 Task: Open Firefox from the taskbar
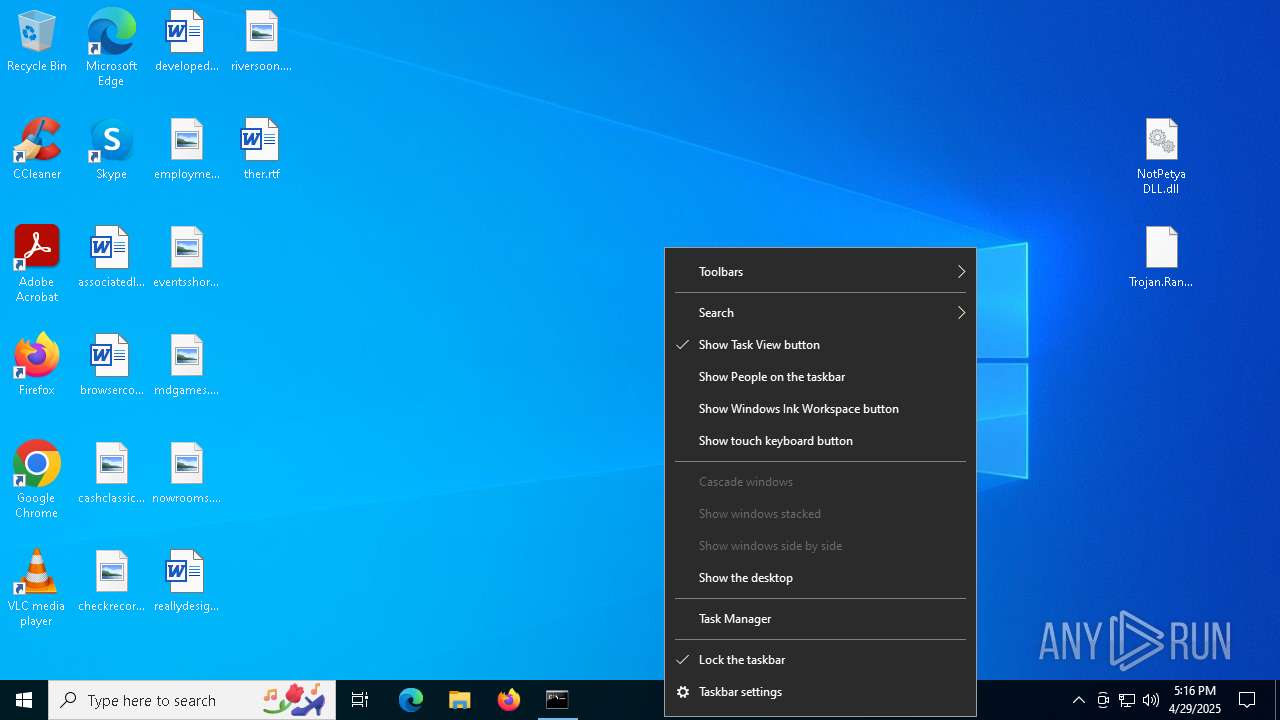click(509, 700)
